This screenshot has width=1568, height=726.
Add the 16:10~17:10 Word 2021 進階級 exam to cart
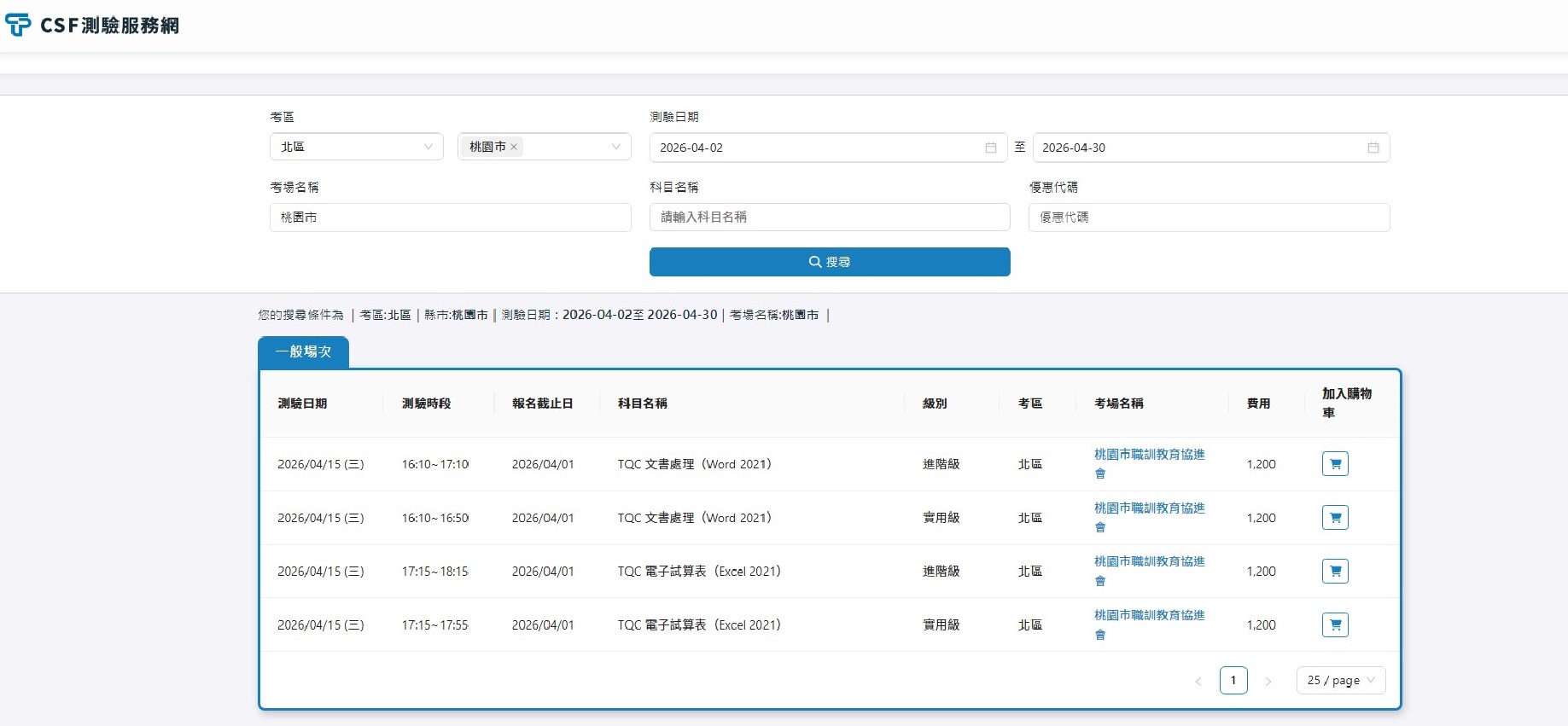coord(1335,464)
